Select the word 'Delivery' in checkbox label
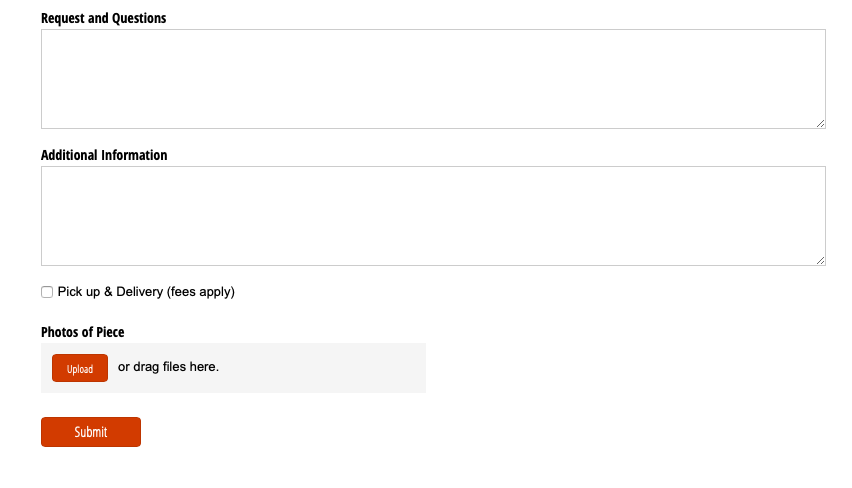 (x=140, y=292)
